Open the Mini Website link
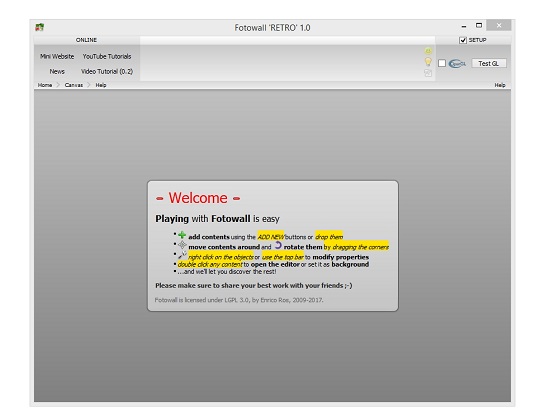 [x=57, y=56]
